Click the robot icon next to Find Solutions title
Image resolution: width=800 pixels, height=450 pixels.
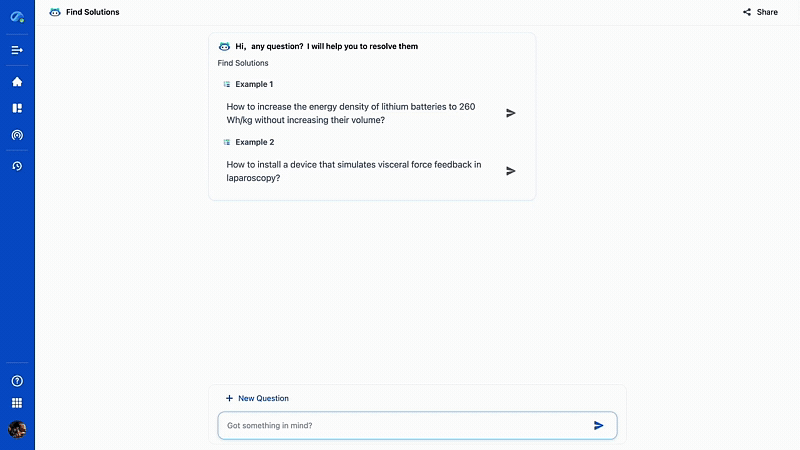coord(55,12)
